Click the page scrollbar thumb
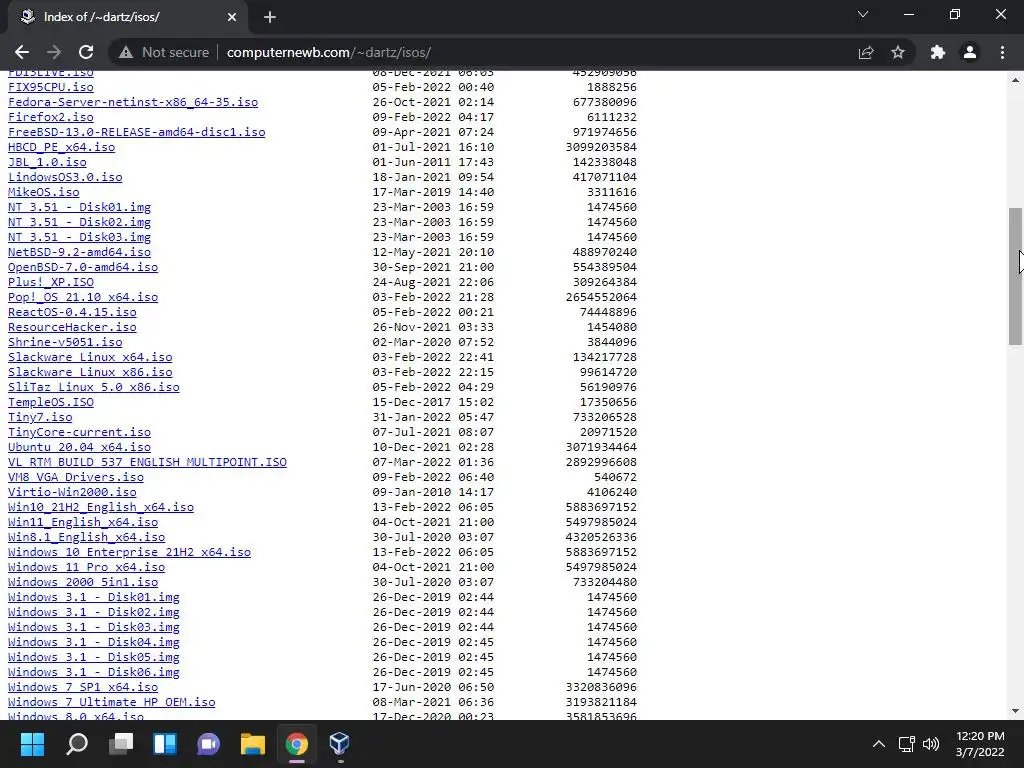This screenshot has width=1024, height=768. [1015, 276]
